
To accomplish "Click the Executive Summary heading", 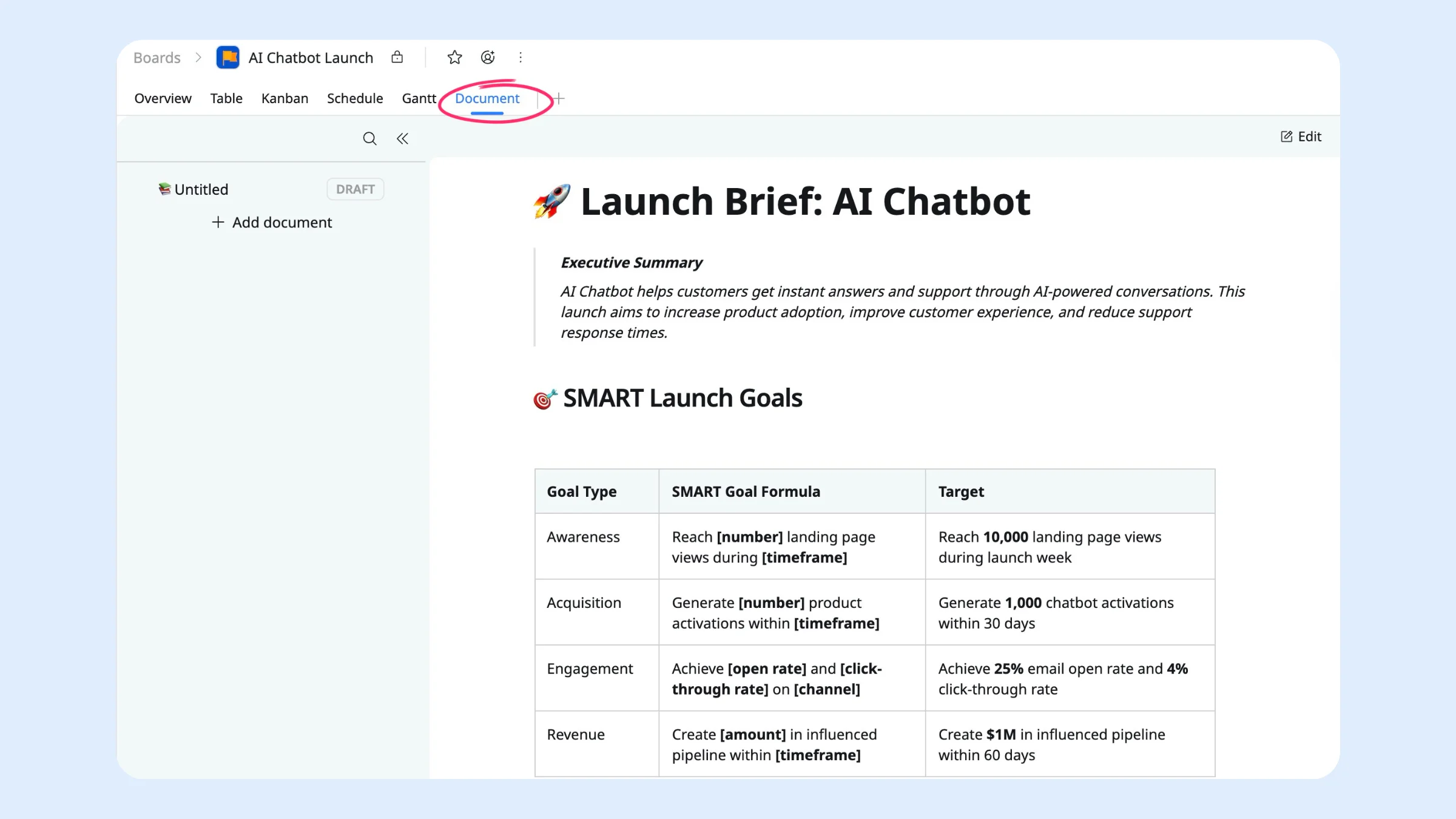I will tap(631, 263).
